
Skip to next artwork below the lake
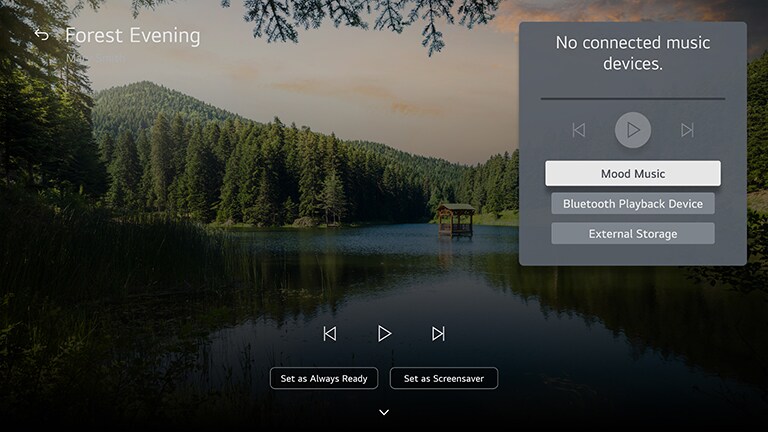pos(438,334)
